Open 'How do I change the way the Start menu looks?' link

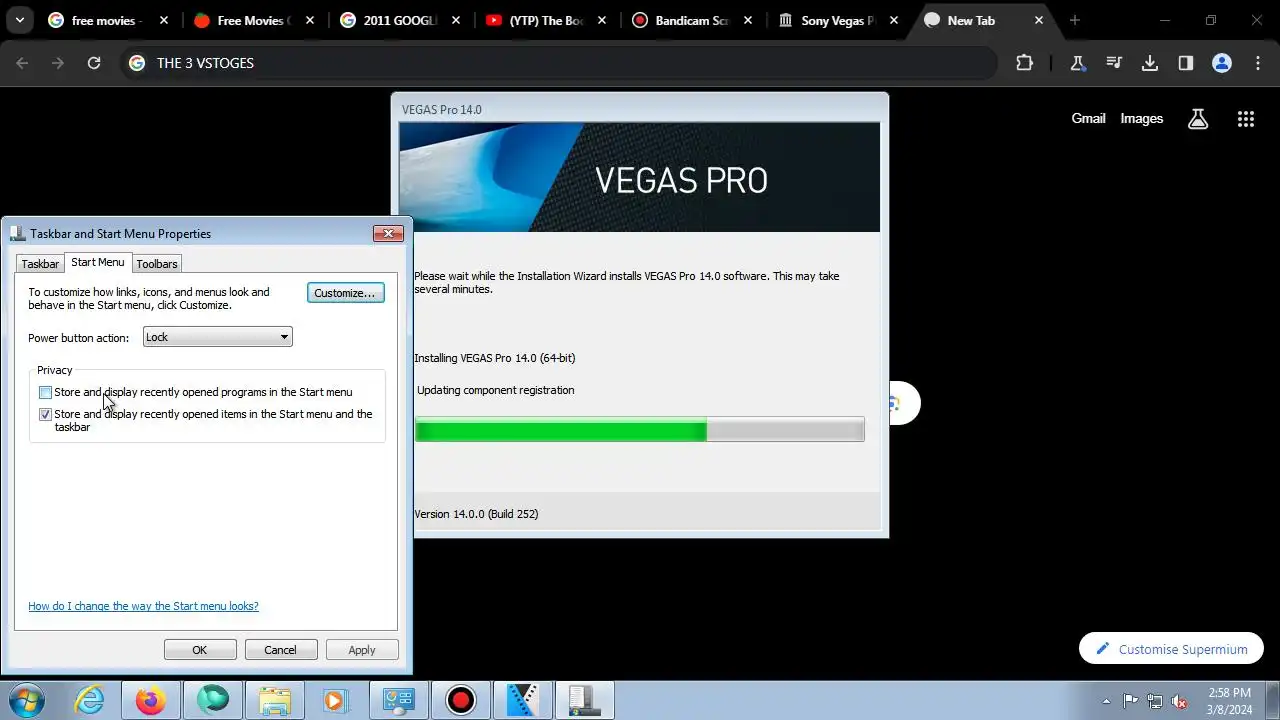tap(143, 606)
